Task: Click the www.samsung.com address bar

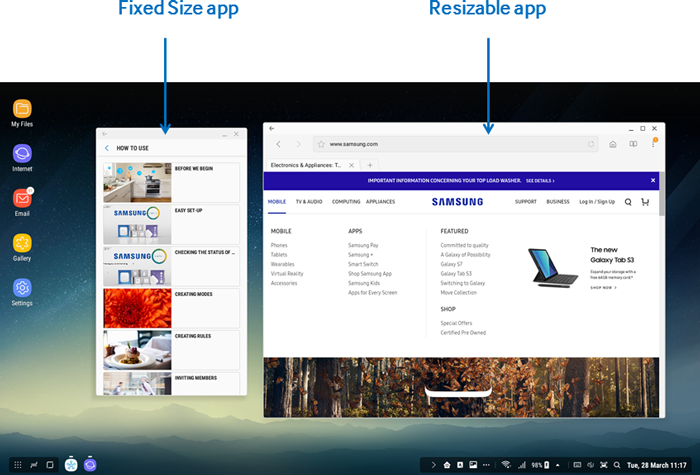Action: coord(455,144)
